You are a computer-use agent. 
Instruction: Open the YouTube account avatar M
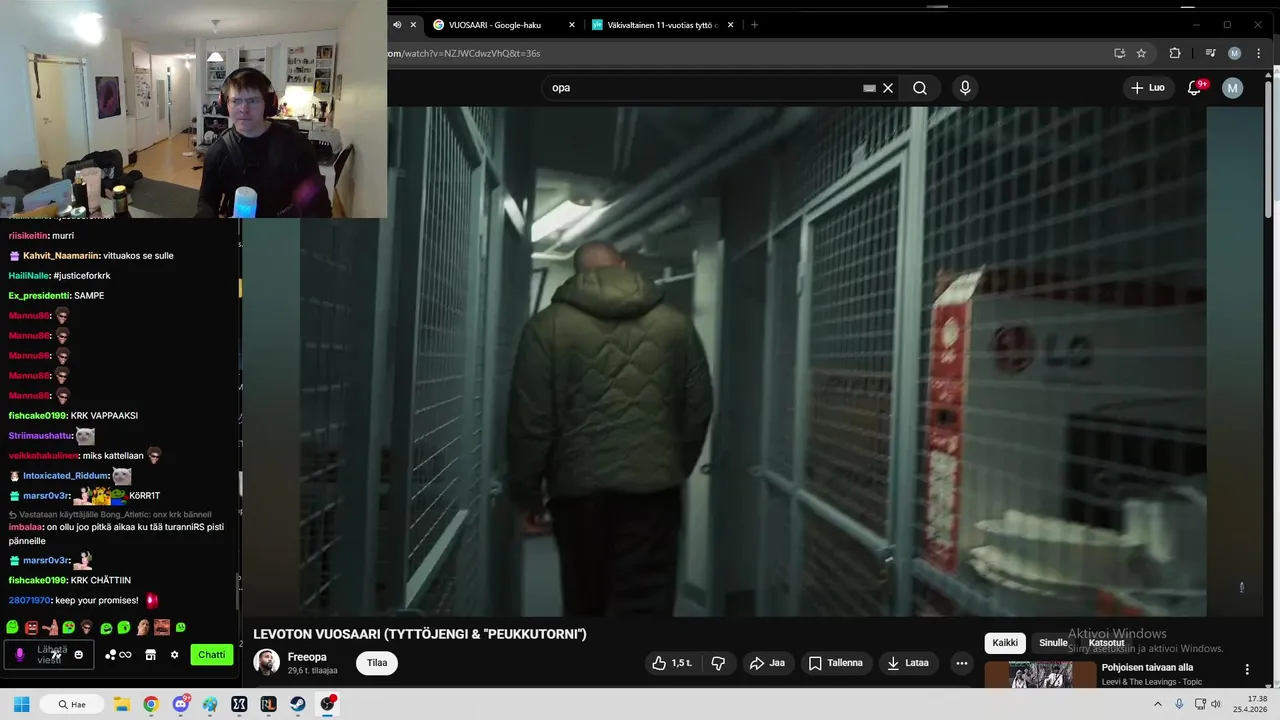pos(1233,88)
